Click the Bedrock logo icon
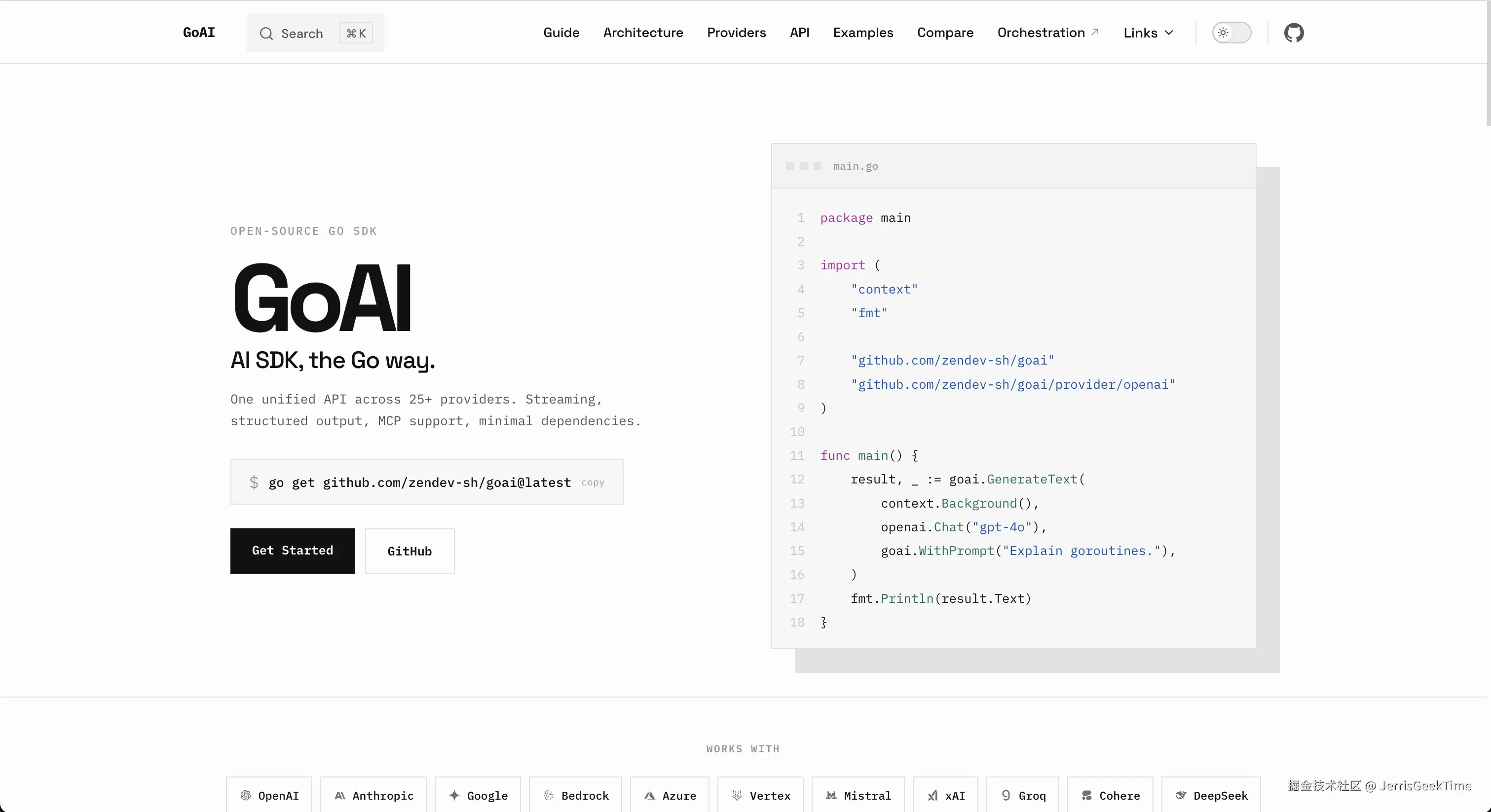Viewport: 1491px width, 812px height. click(x=549, y=795)
